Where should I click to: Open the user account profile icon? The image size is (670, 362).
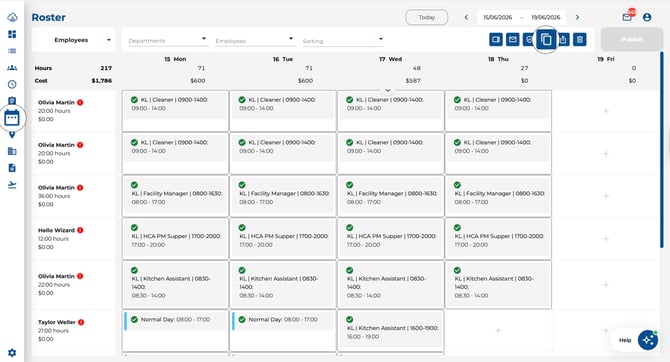pyautogui.click(x=647, y=17)
